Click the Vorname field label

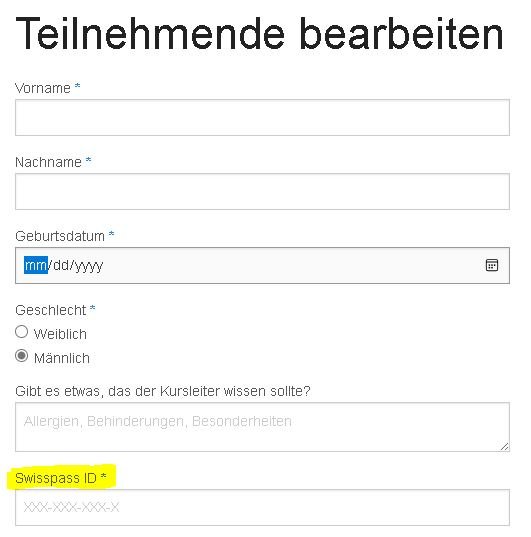(x=43, y=88)
